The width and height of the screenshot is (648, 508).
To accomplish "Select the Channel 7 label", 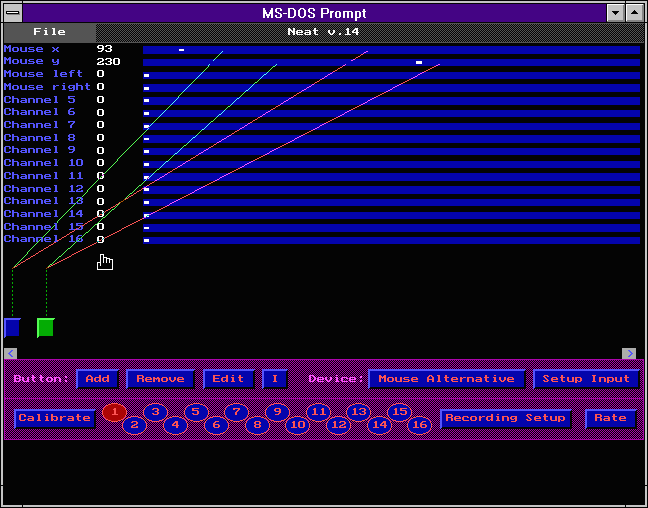I will [x=40, y=125].
